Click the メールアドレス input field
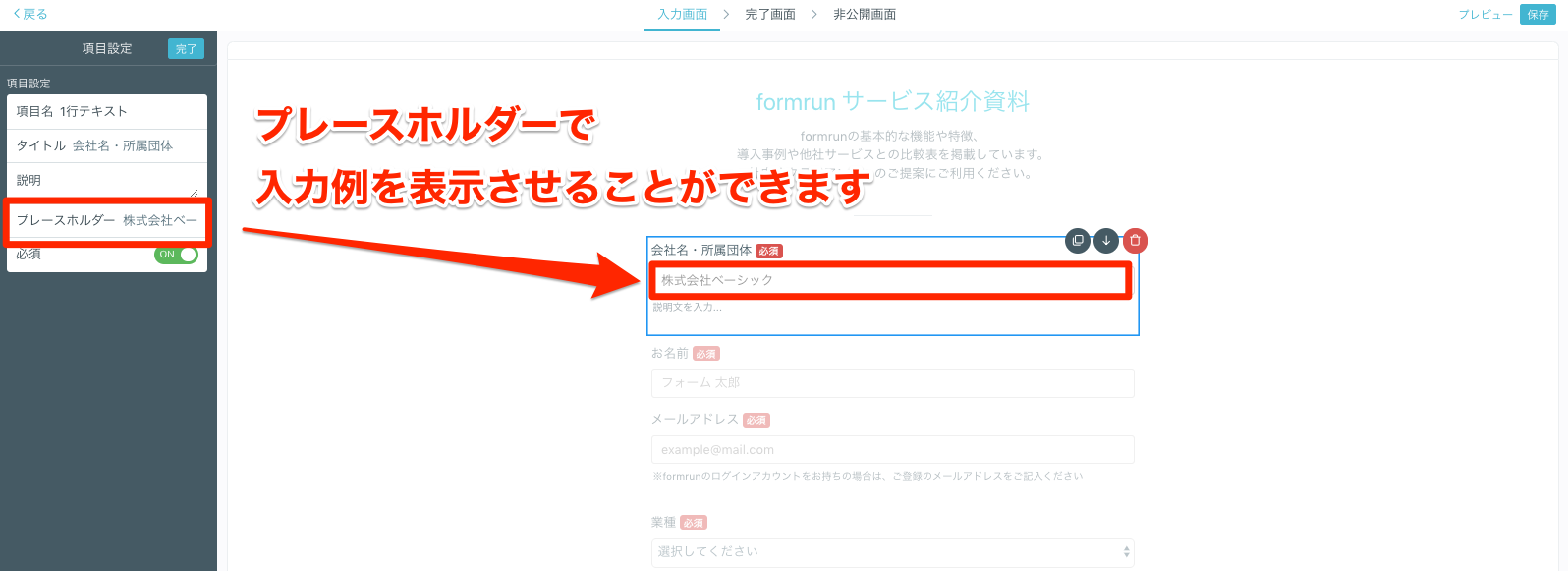This screenshot has width=1568, height=571. pos(892,450)
